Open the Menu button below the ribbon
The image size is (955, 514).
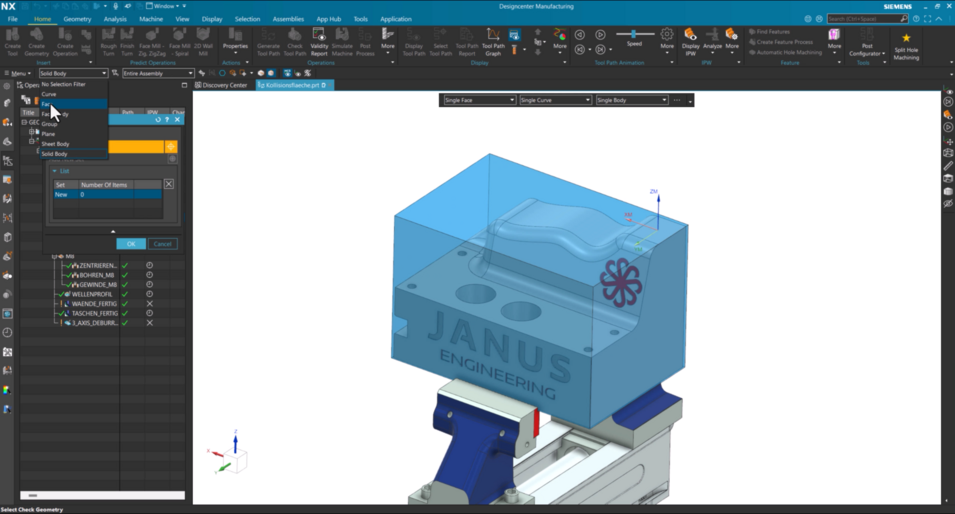coord(18,73)
